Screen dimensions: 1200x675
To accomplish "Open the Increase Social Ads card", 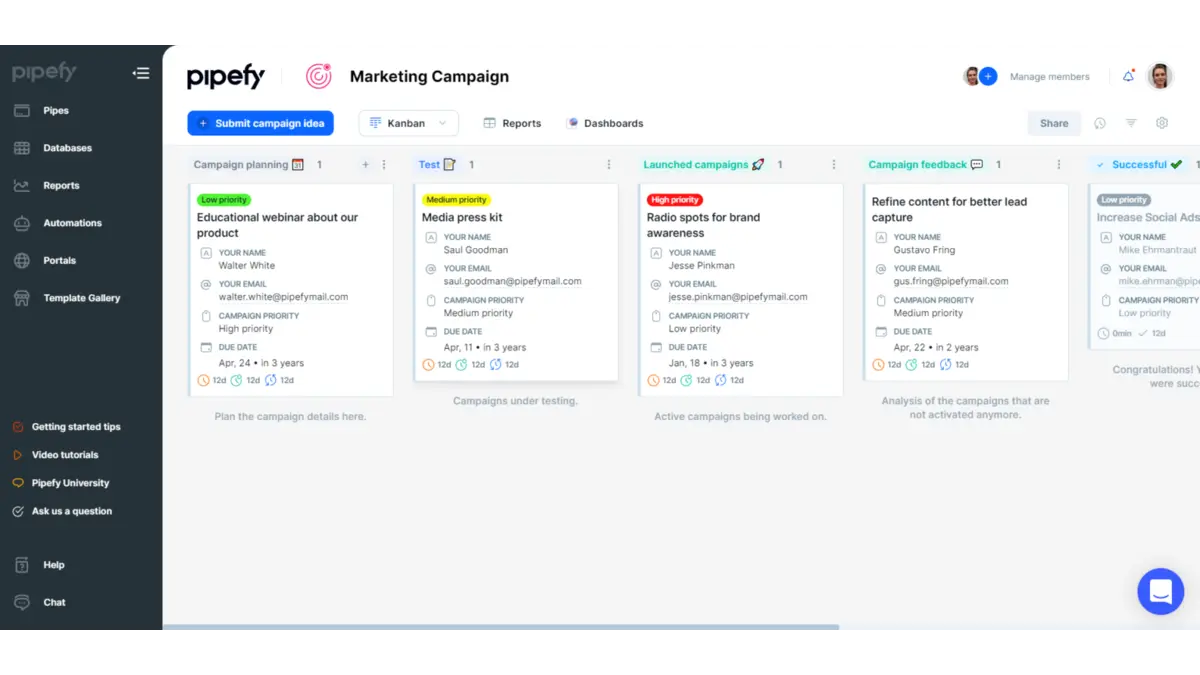I will 1146,266.
